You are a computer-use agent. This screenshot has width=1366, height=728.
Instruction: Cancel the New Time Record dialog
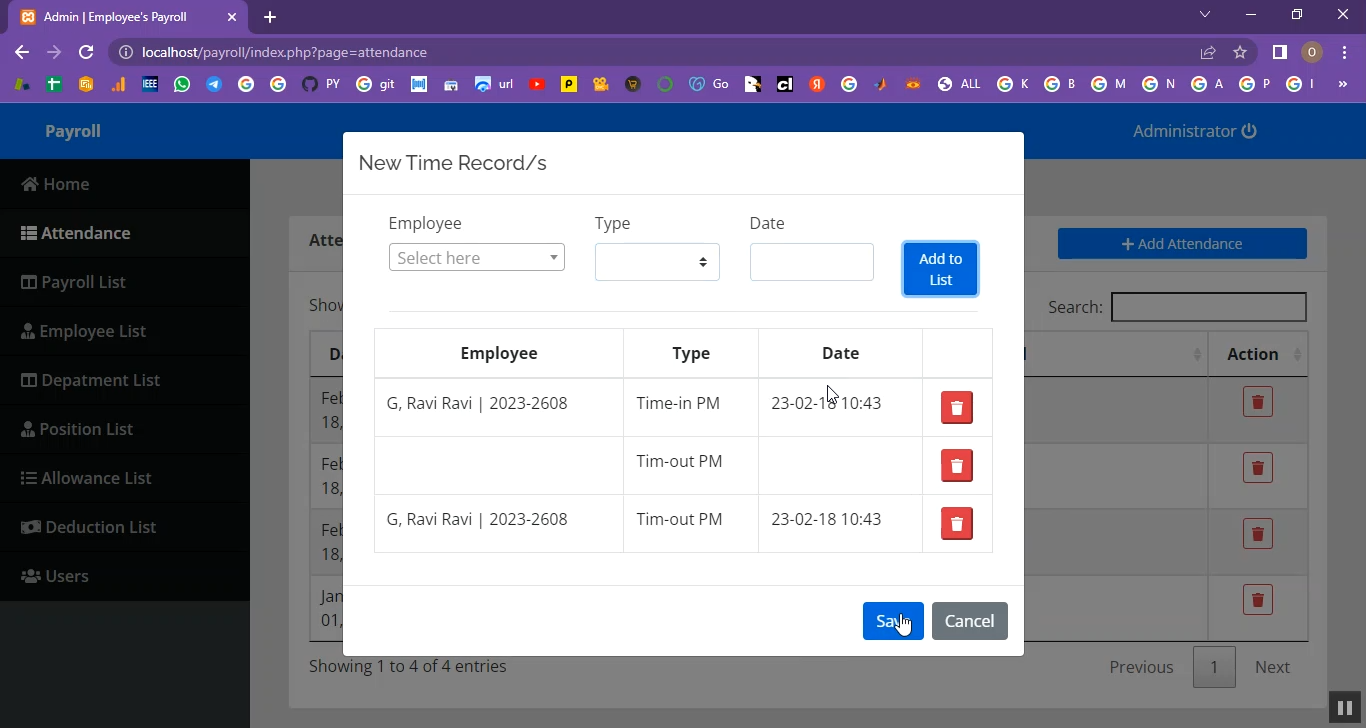point(969,621)
